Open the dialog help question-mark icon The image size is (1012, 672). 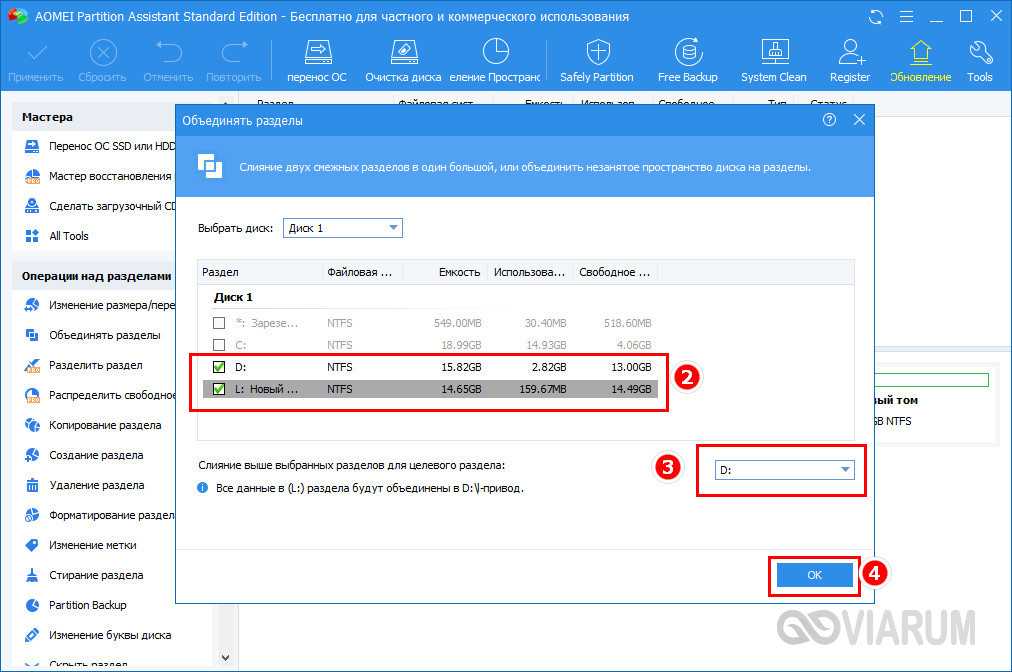829,120
